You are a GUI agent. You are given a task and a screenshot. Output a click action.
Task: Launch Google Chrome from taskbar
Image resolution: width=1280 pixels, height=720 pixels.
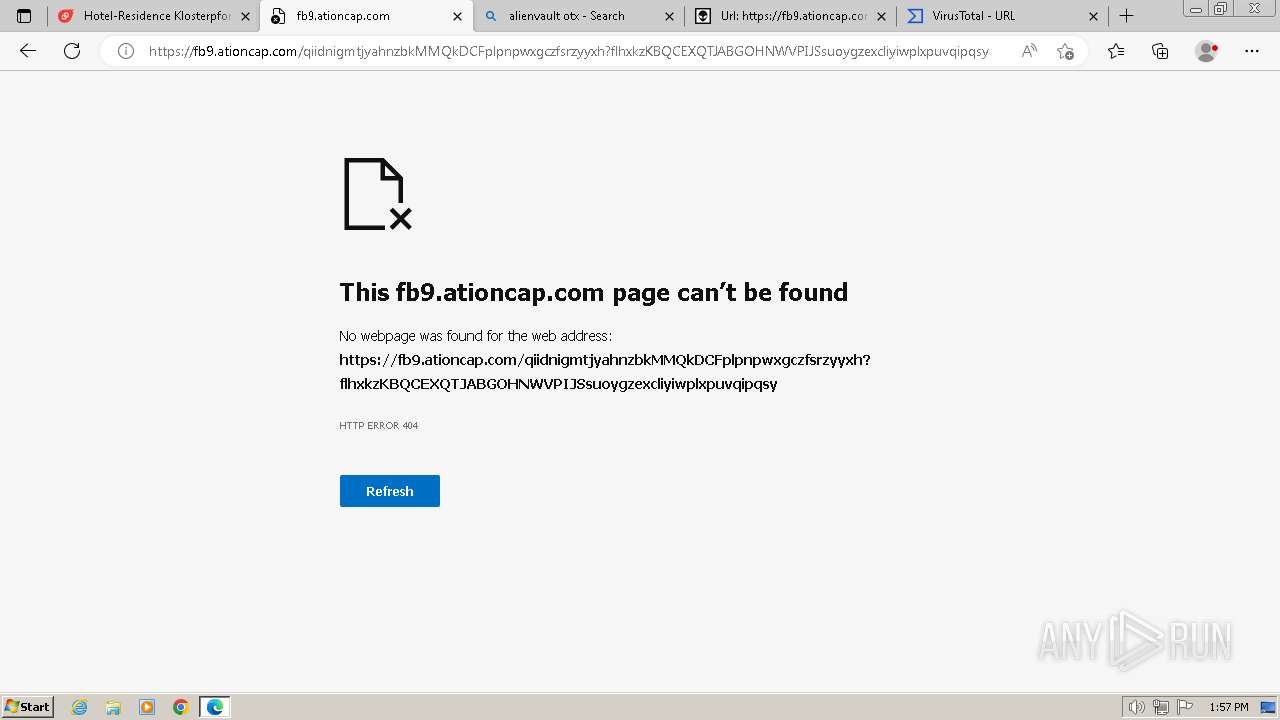(181, 707)
